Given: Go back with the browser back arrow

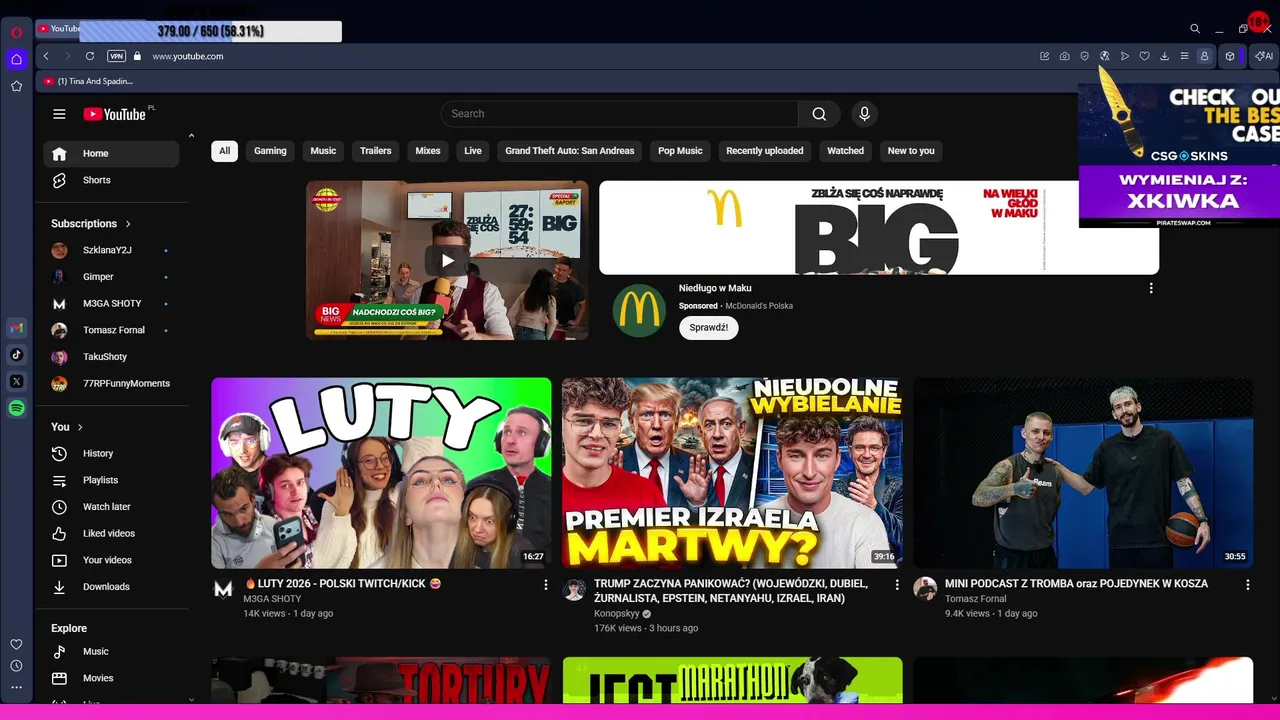Looking at the screenshot, I should pyautogui.click(x=46, y=56).
